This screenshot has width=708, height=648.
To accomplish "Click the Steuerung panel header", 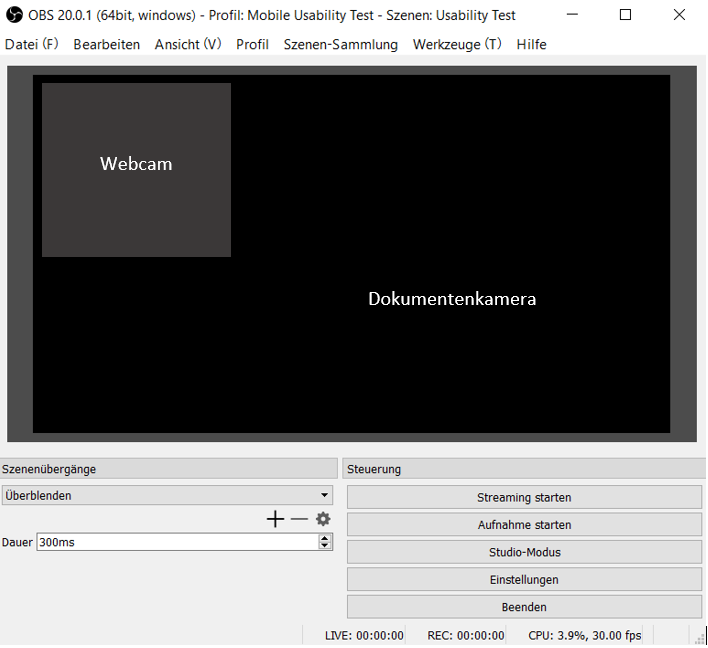I will 524,469.
